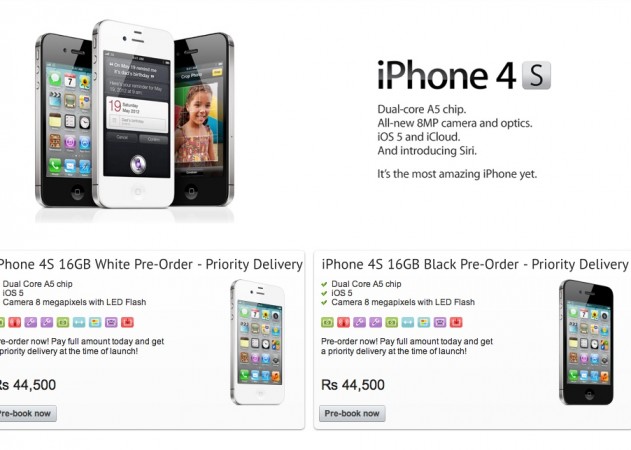Click the red download icon in White card

(127, 322)
